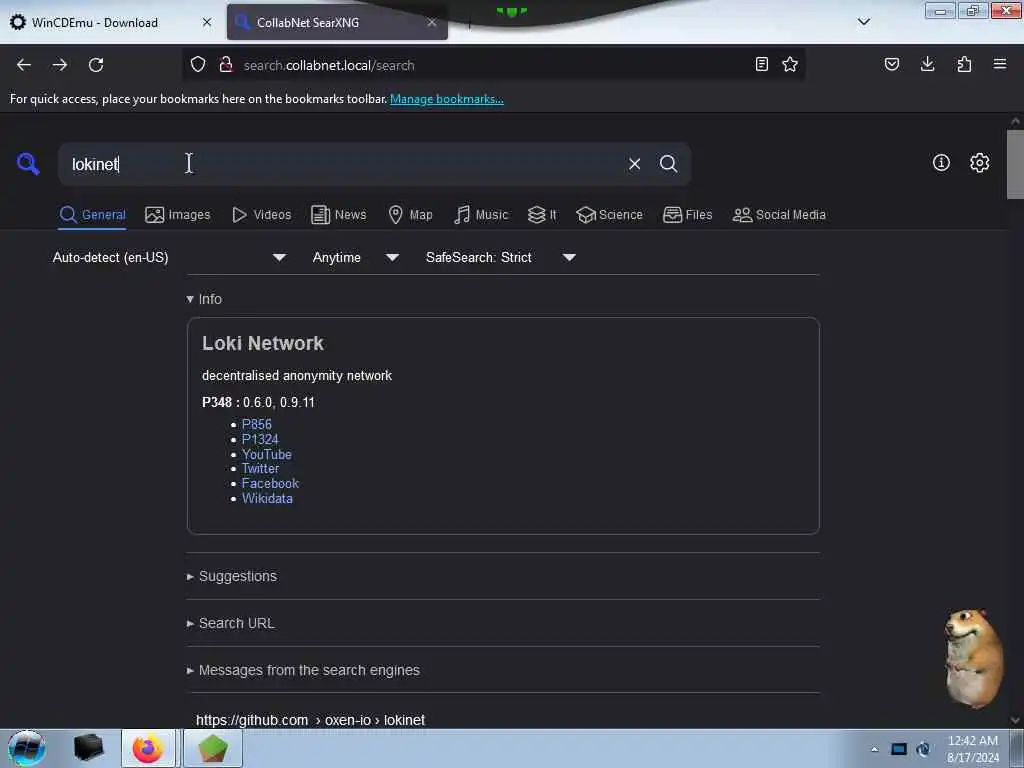Open github.com oxen-io lokinet result
Image resolution: width=1024 pixels, height=768 pixels.
pyautogui.click(x=310, y=720)
